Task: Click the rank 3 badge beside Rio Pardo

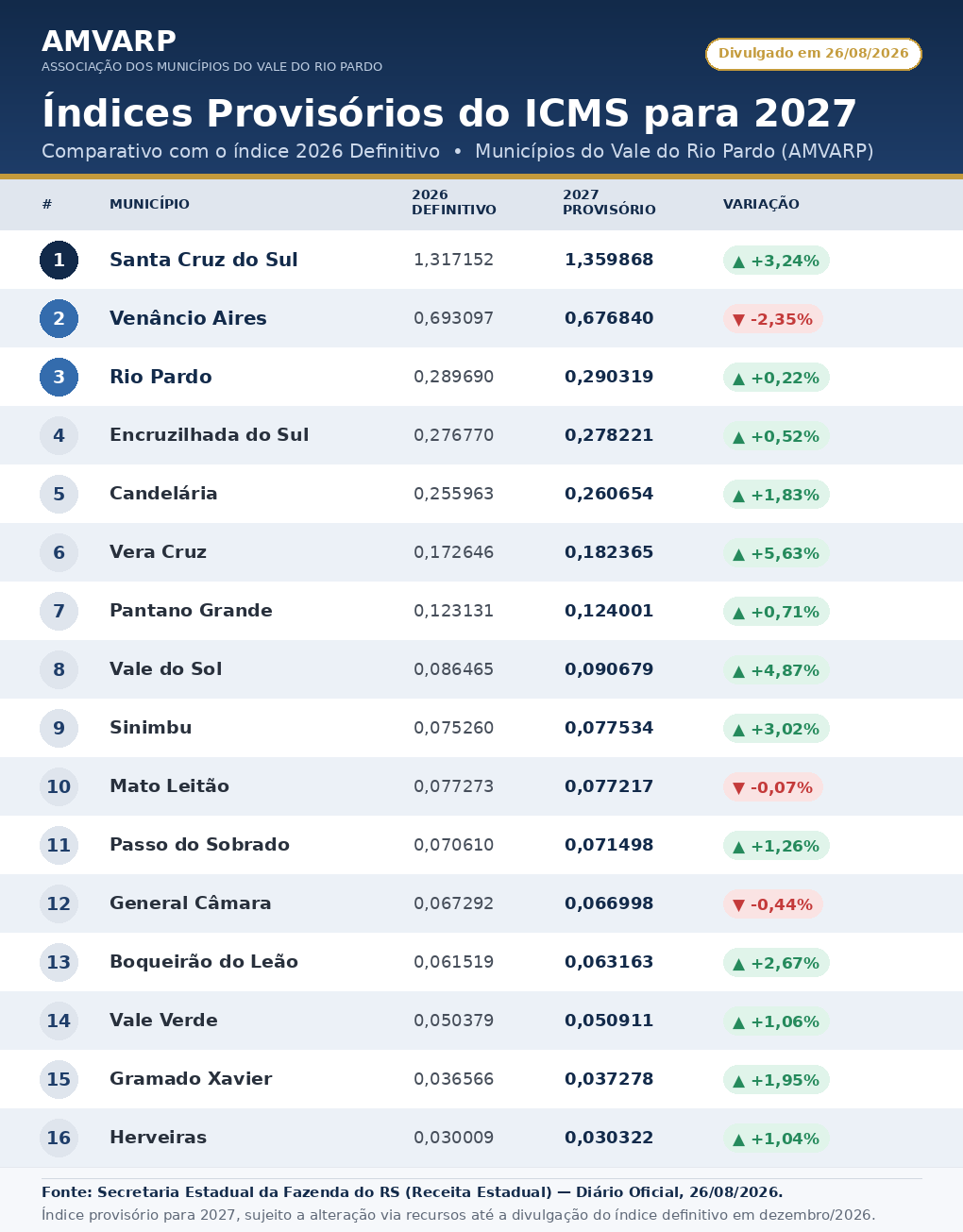Action: pos(59,377)
